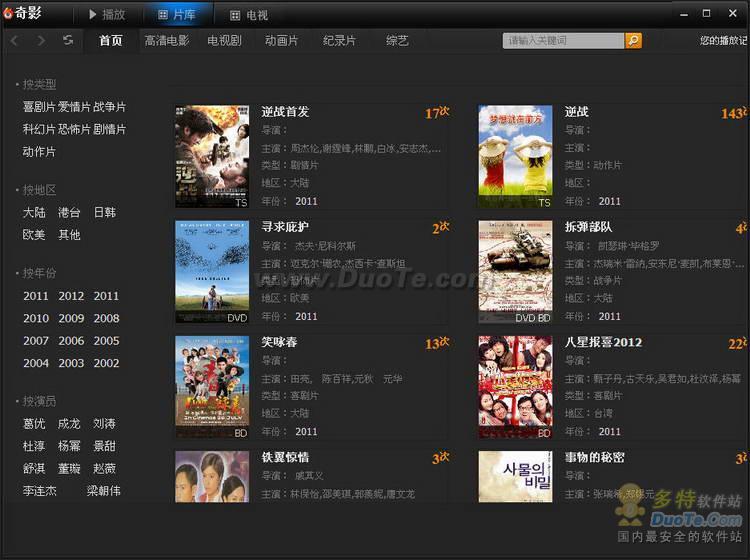This screenshot has height=560, width=750.
Task: Select the 大陆 region filter
Action: 34,212
